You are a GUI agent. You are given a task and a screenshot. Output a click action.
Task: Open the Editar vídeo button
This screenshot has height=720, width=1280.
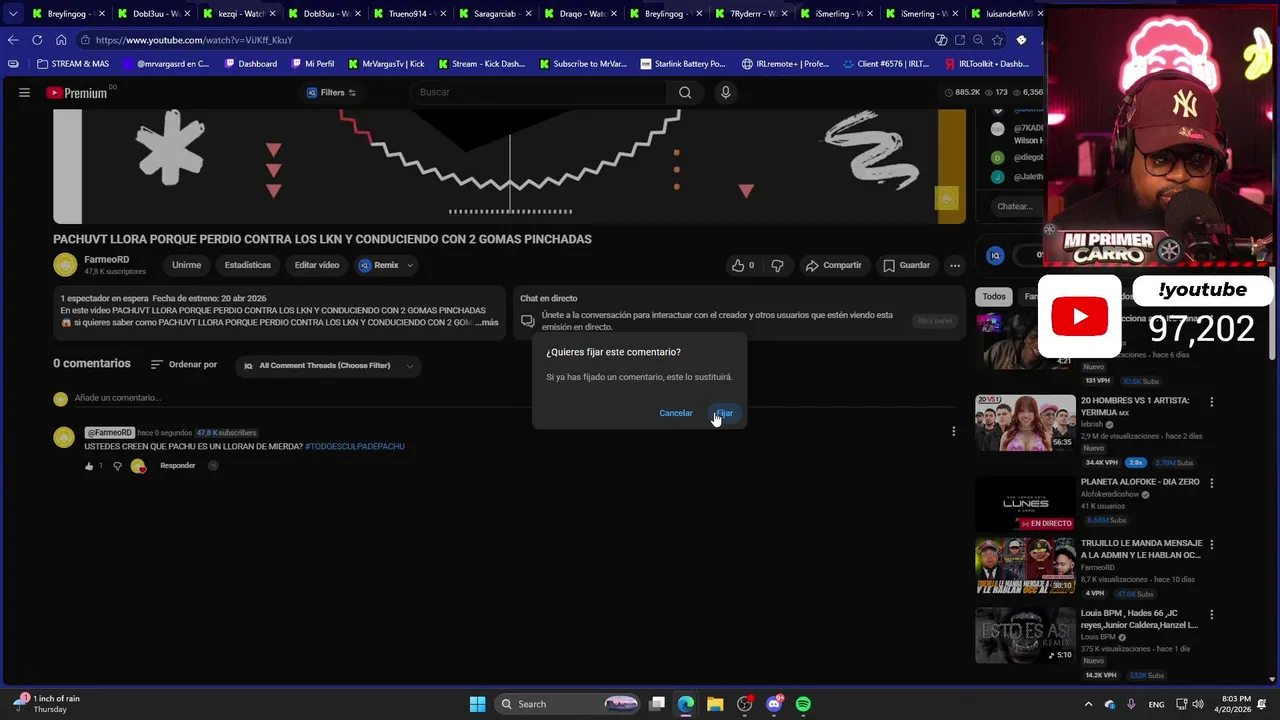[x=317, y=265]
